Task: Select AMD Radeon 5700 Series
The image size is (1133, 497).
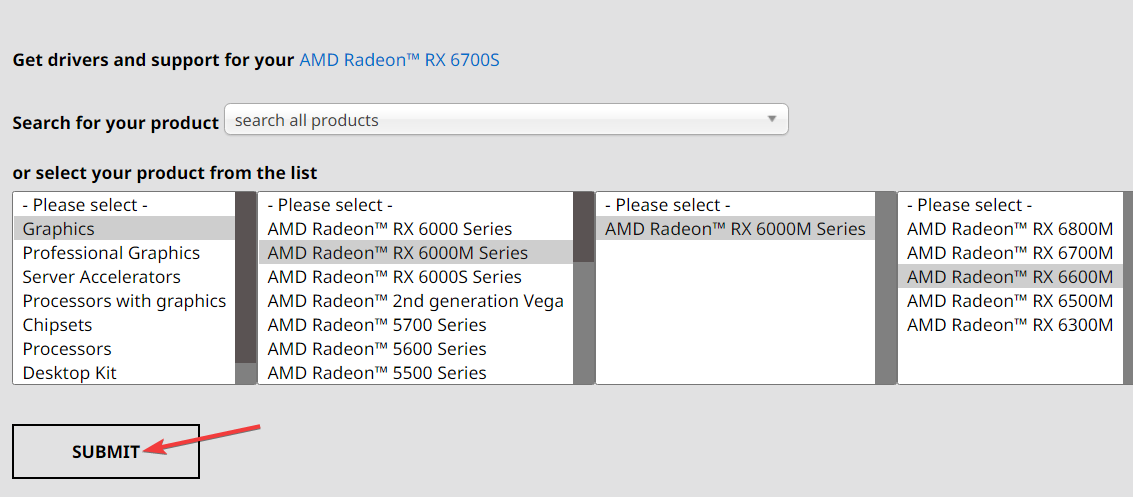Action: click(x=376, y=325)
